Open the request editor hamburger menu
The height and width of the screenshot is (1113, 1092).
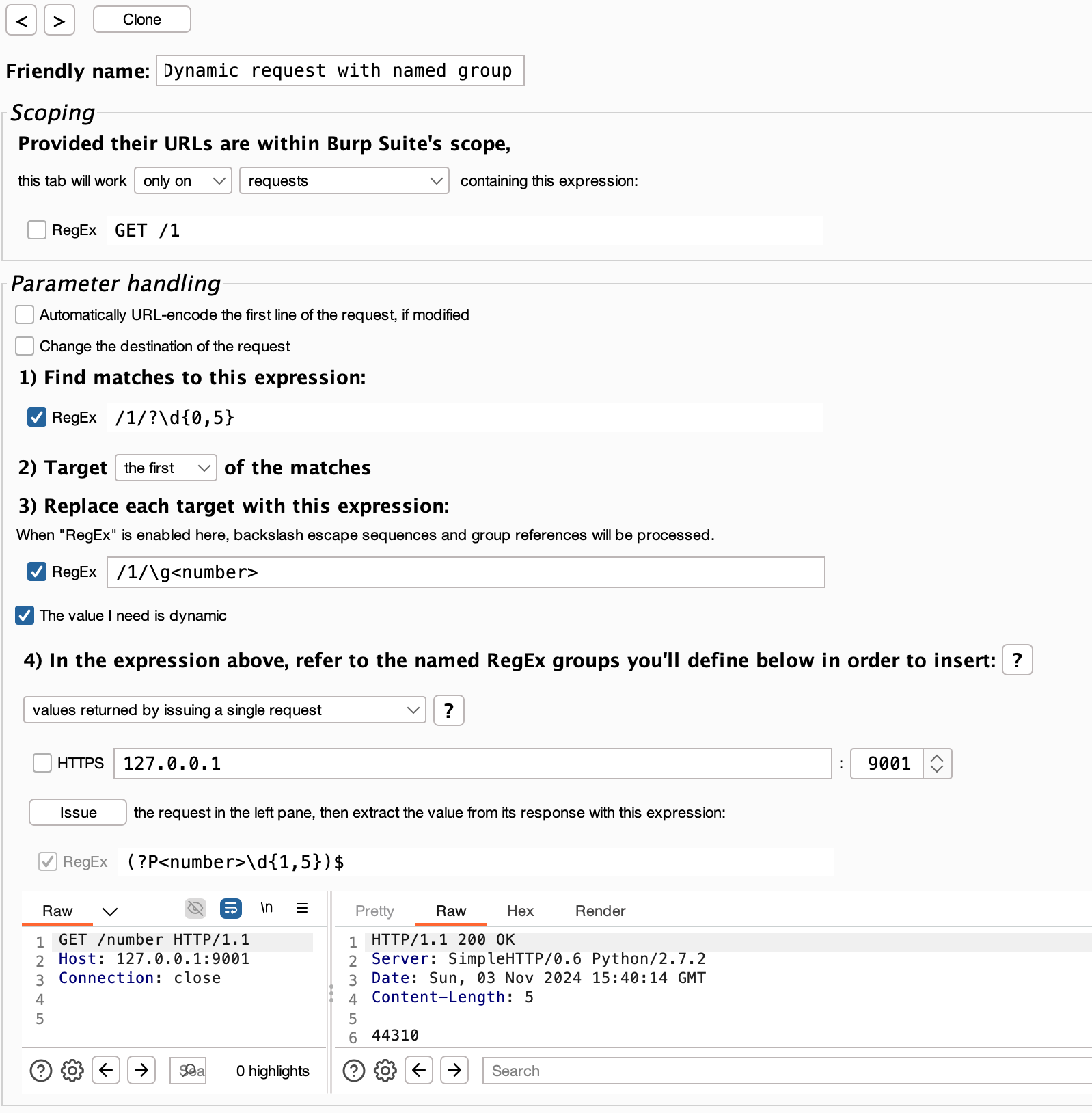point(302,908)
